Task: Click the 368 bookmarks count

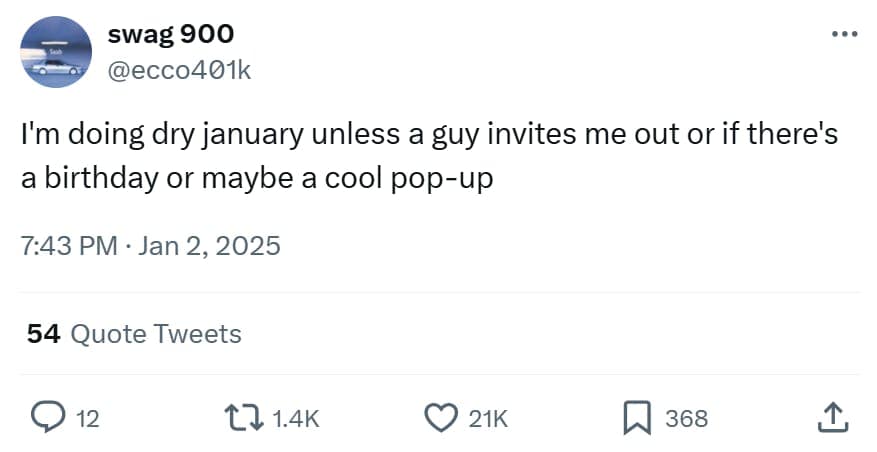Action: (x=686, y=420)
